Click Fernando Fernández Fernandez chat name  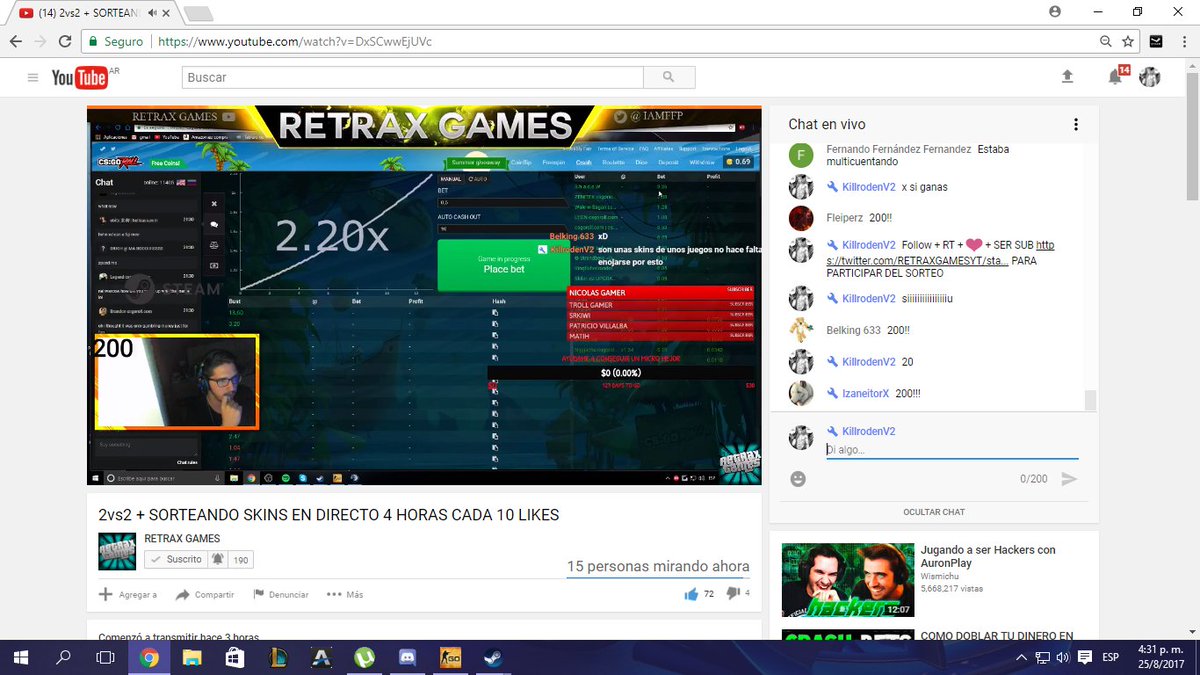pos(898,149)
